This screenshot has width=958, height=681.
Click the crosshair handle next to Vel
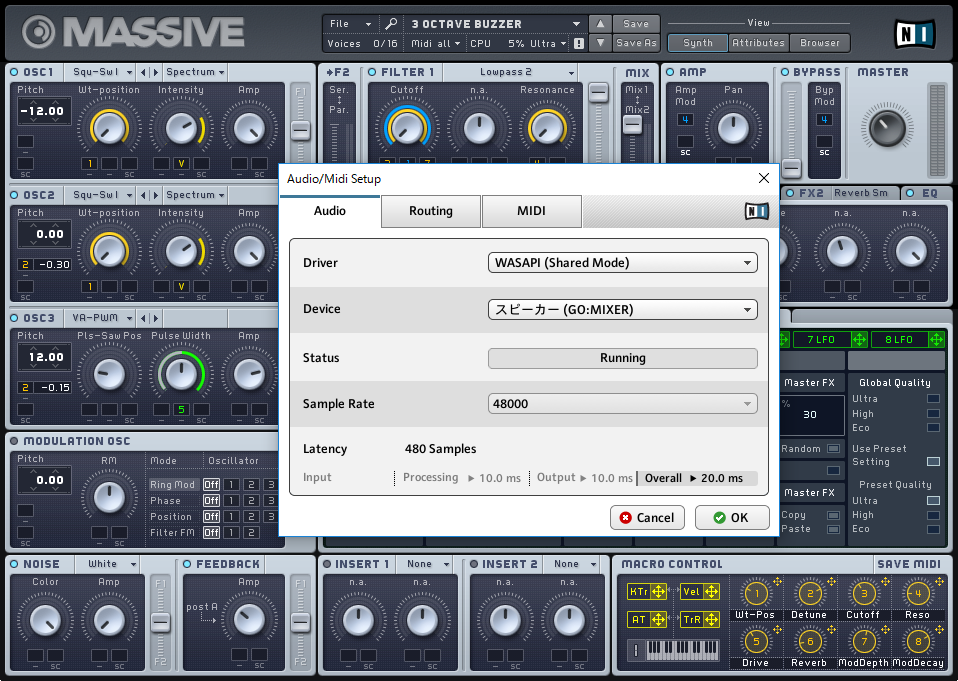pyautogui.click(x=711, y=591)
